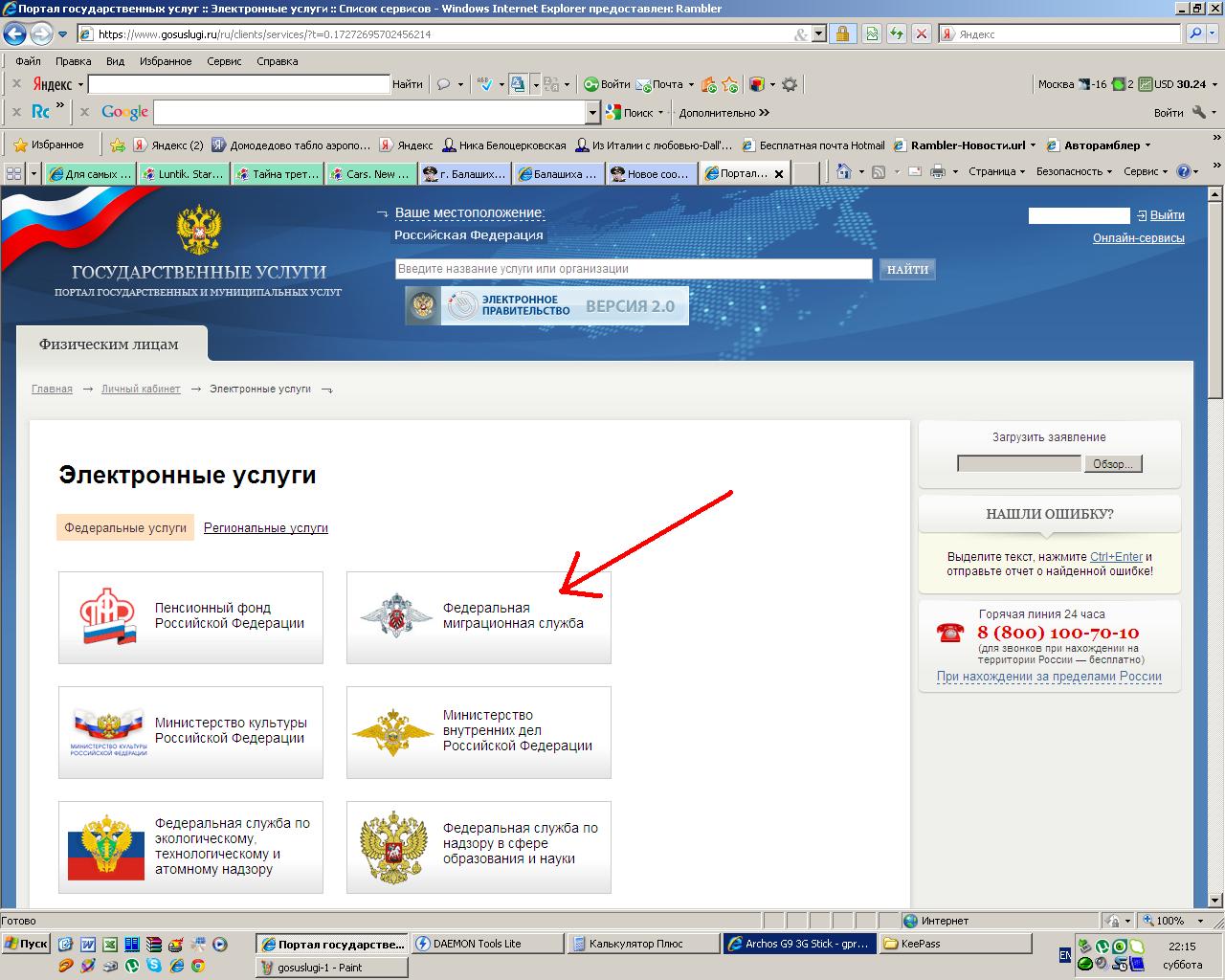Screen dimensions: 1225x980
Task: Expand the Страница command bar menu
Action: click(996, 172)
